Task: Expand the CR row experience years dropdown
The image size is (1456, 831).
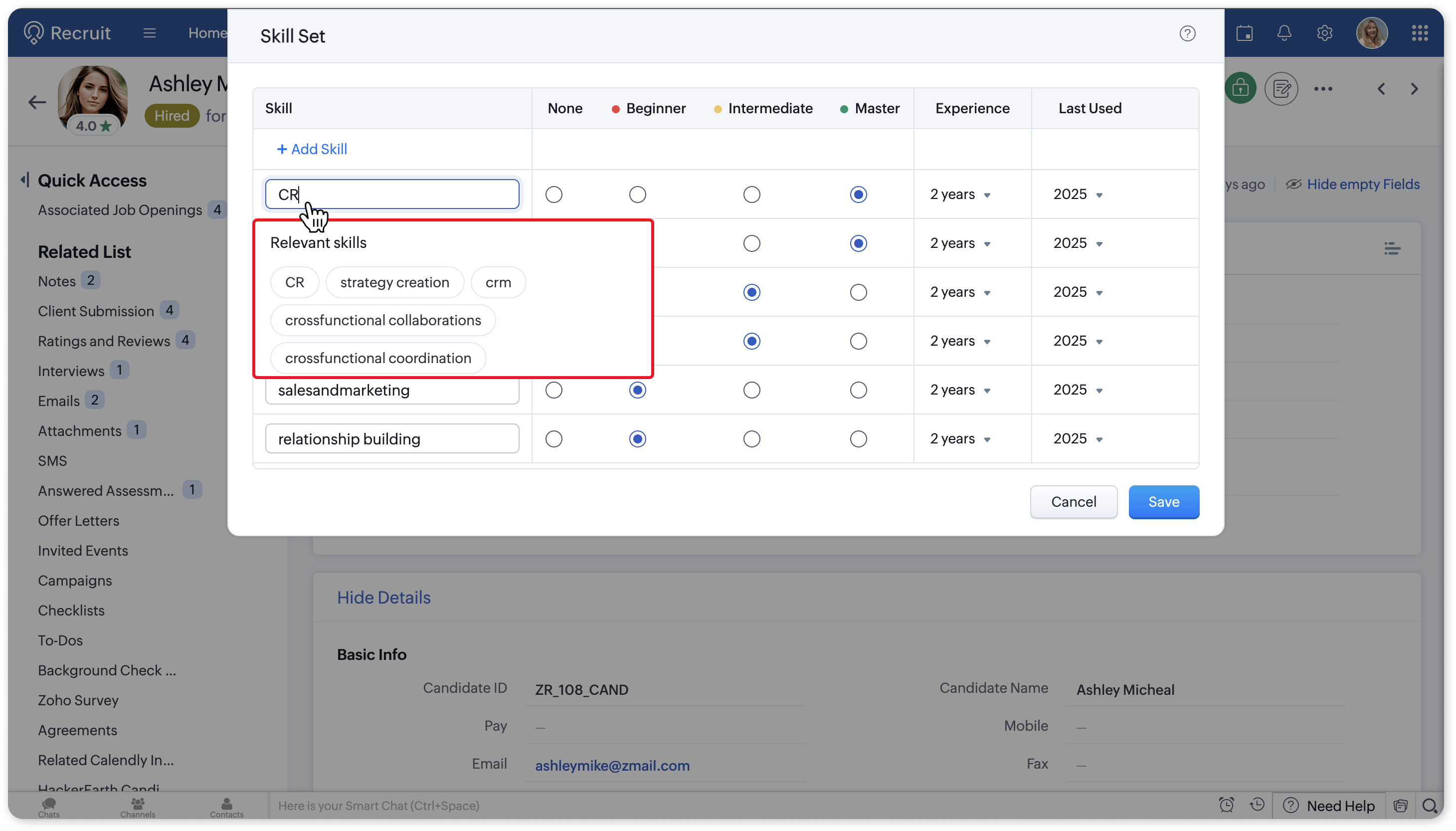Action: click(x=960, y=195)
